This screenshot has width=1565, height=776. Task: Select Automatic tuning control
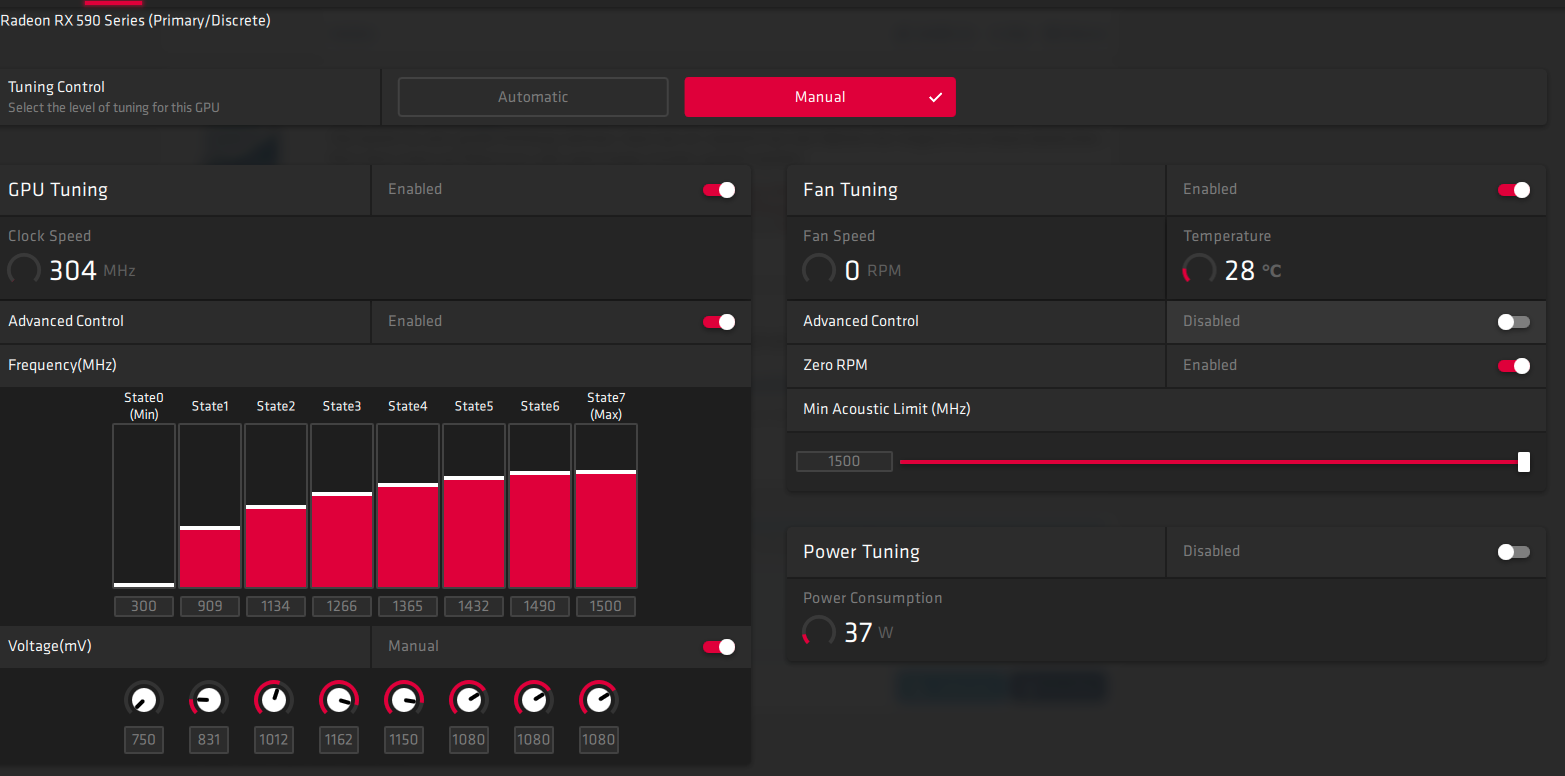tap(533, 97)
